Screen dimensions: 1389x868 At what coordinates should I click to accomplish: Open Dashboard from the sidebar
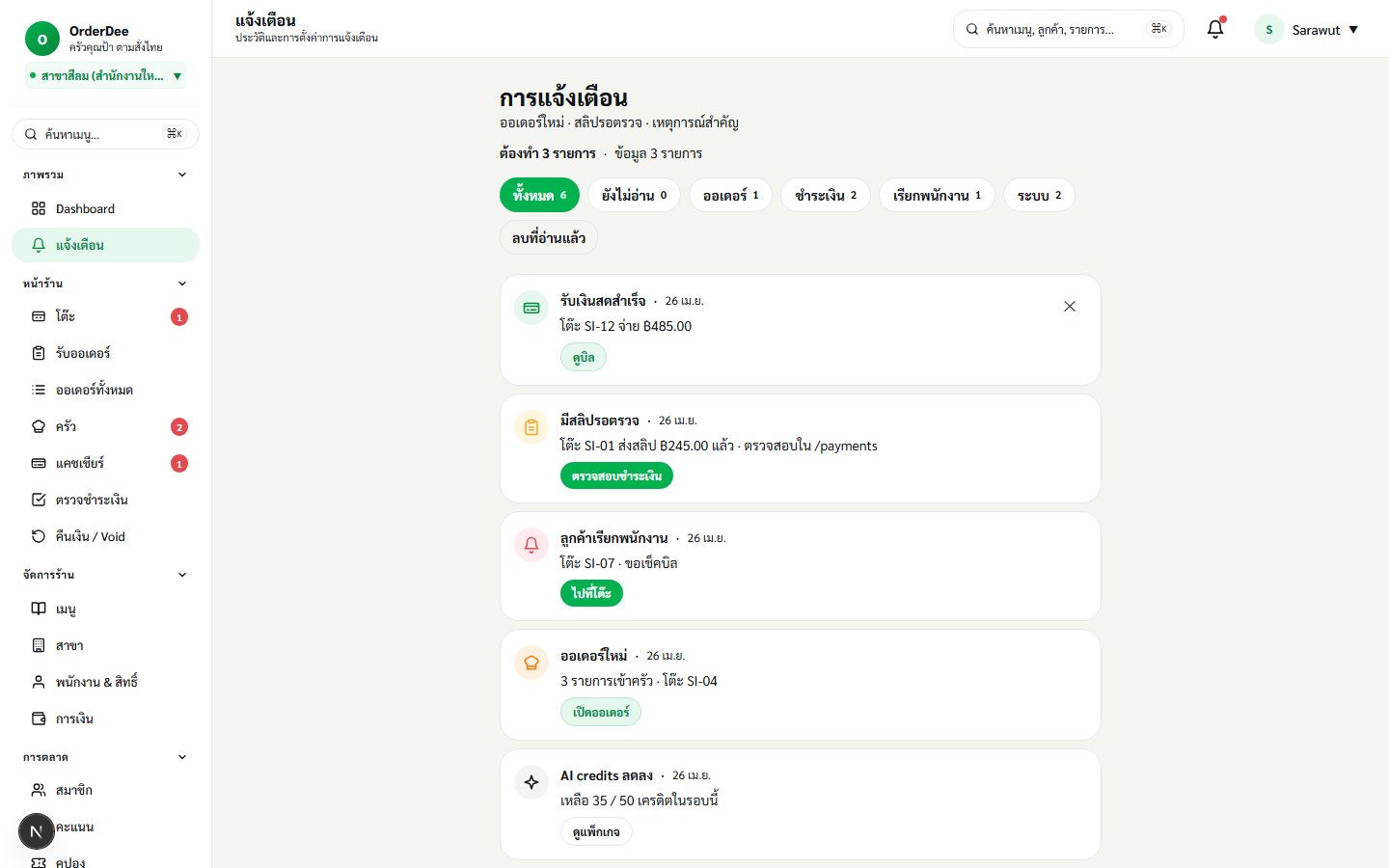point(105,208)
